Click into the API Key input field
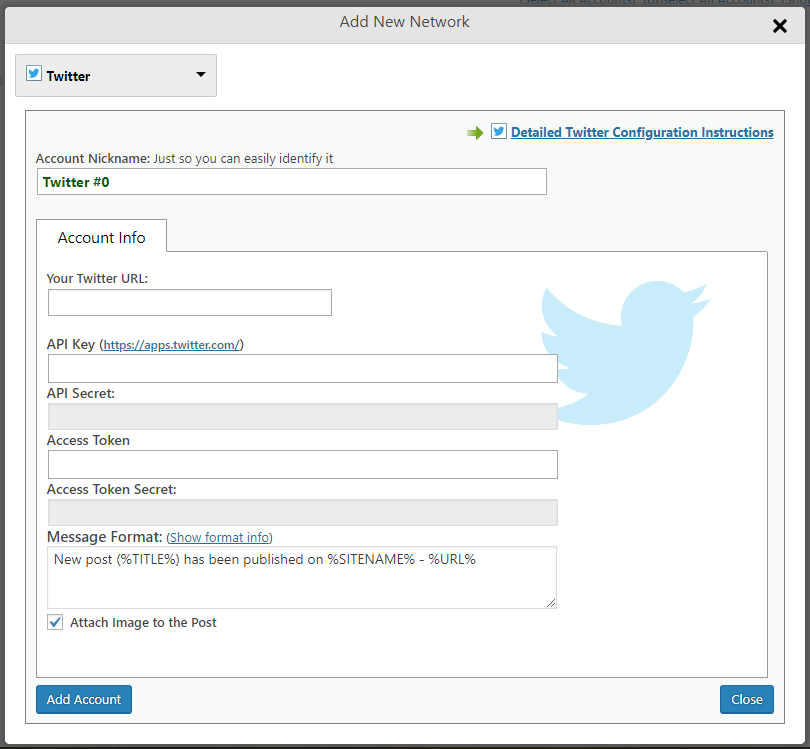 click(x=303, y=368)
